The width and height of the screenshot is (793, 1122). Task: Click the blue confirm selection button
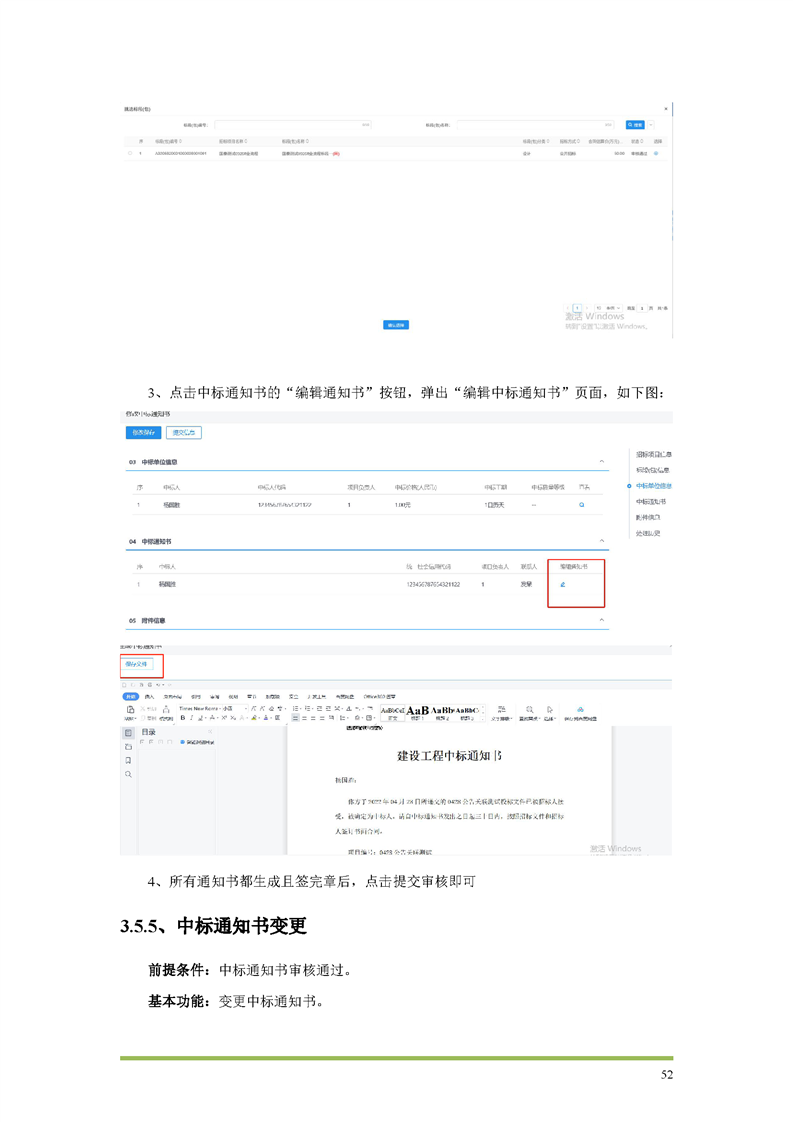click(396, 325)
